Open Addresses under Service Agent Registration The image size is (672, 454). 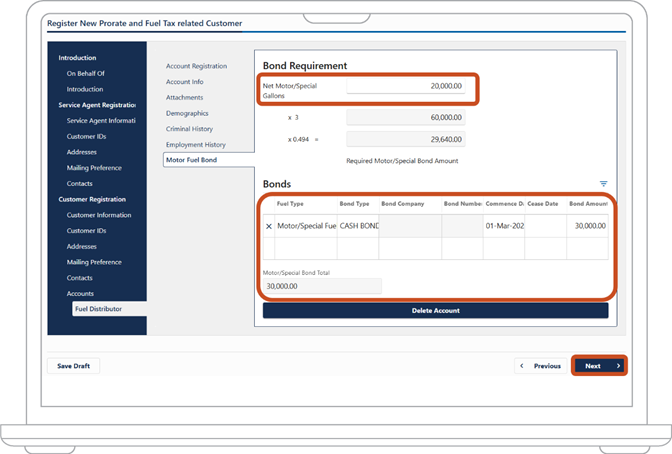click(x=81, y=152)
